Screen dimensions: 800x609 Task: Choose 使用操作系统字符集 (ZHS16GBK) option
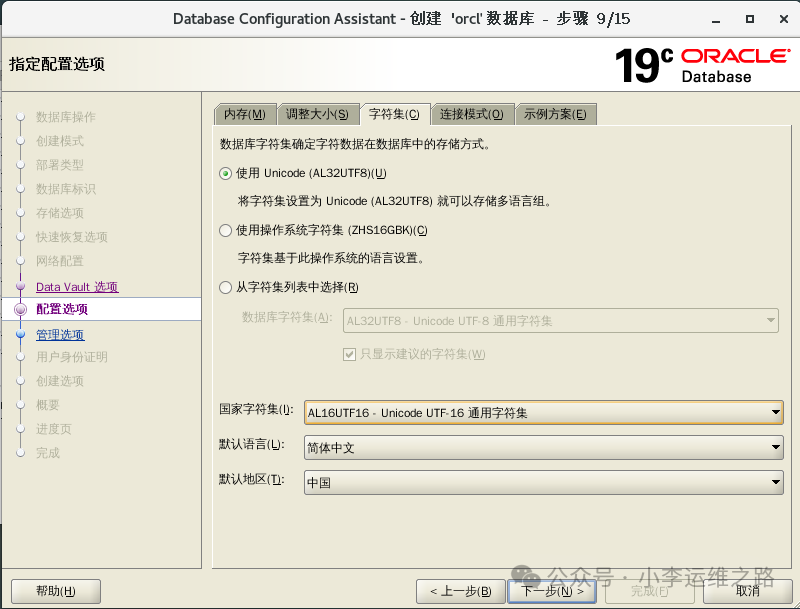pos(226,231)
